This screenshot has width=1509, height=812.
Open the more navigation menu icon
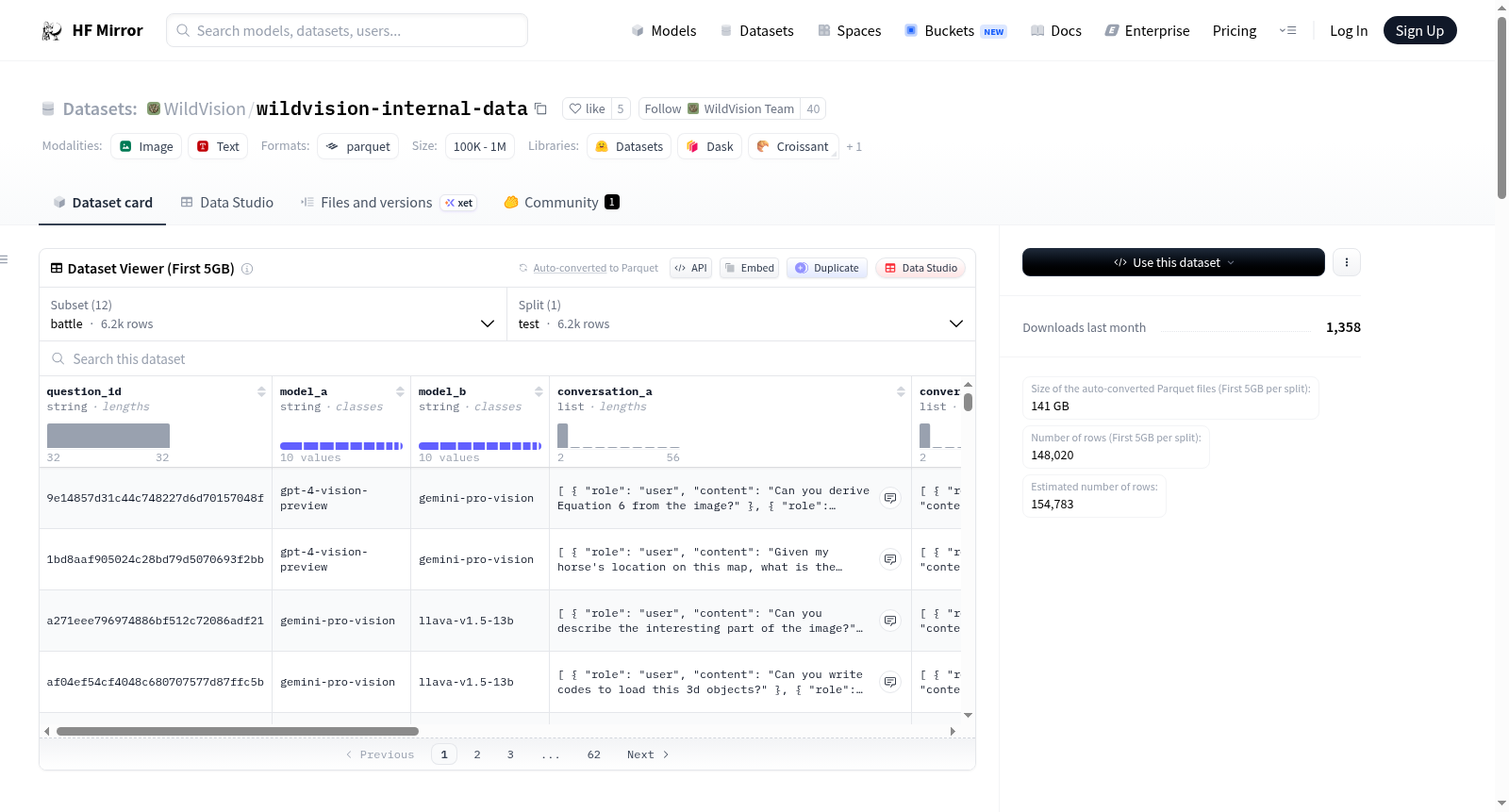pyautogui.click(x=1287, y=31)
